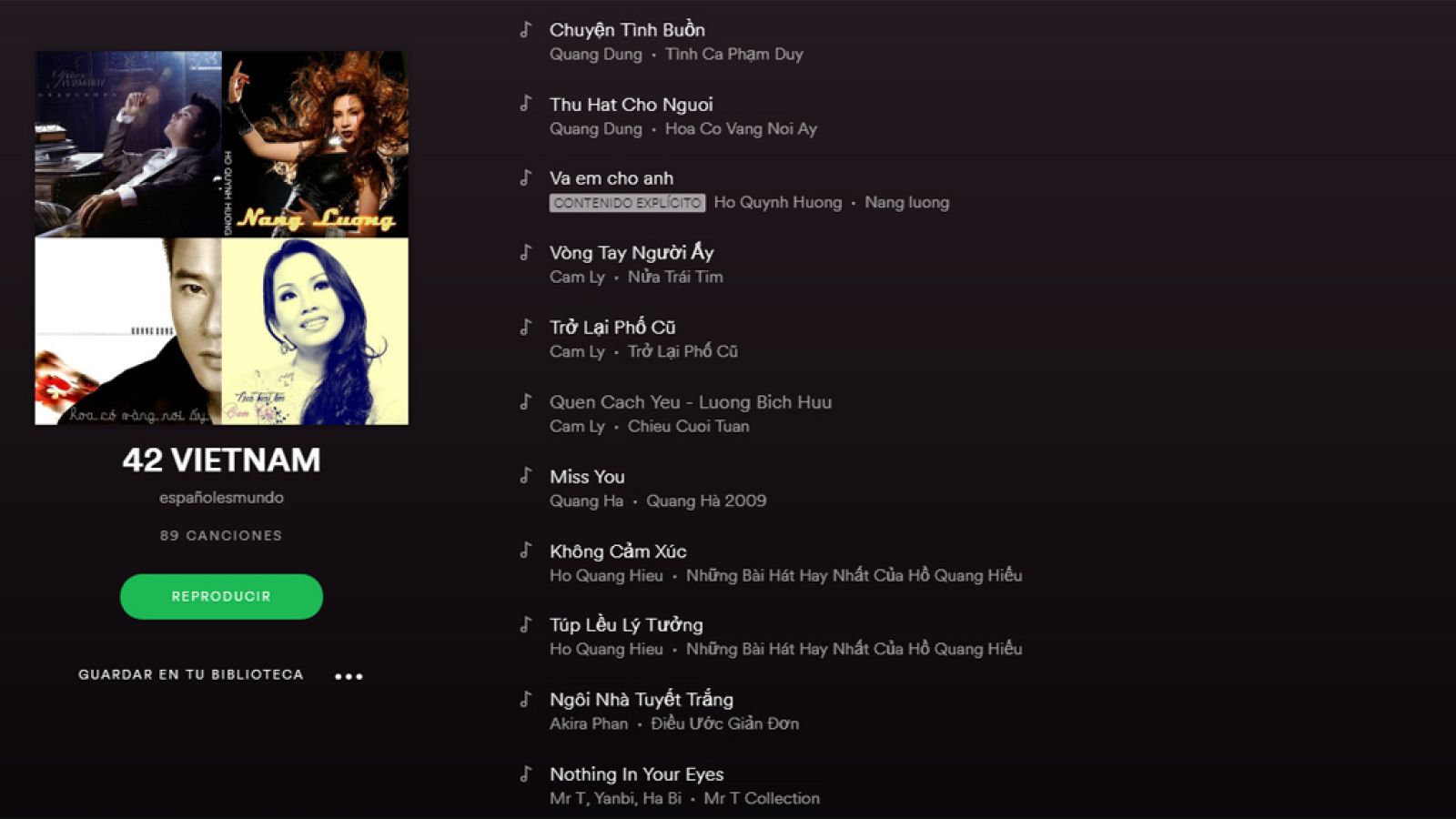Open the Quang Dung artist link under Chuyện Tình Buồn
Image resolution: width=1456 pixels, height=819 pixels.
tap(595, 54)
